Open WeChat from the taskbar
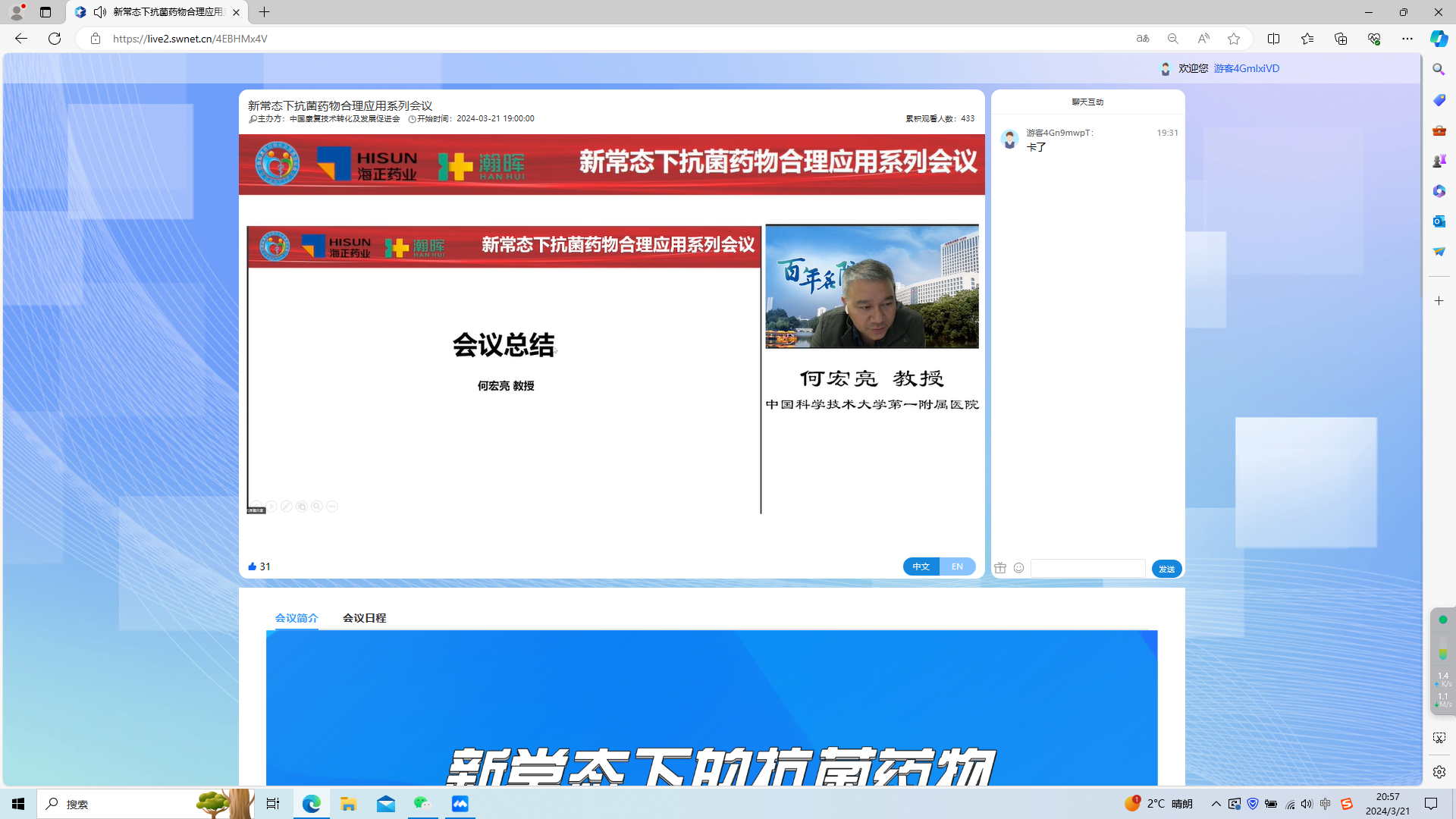The width and height of the screenshot is (1456, 819). point(422,804)
